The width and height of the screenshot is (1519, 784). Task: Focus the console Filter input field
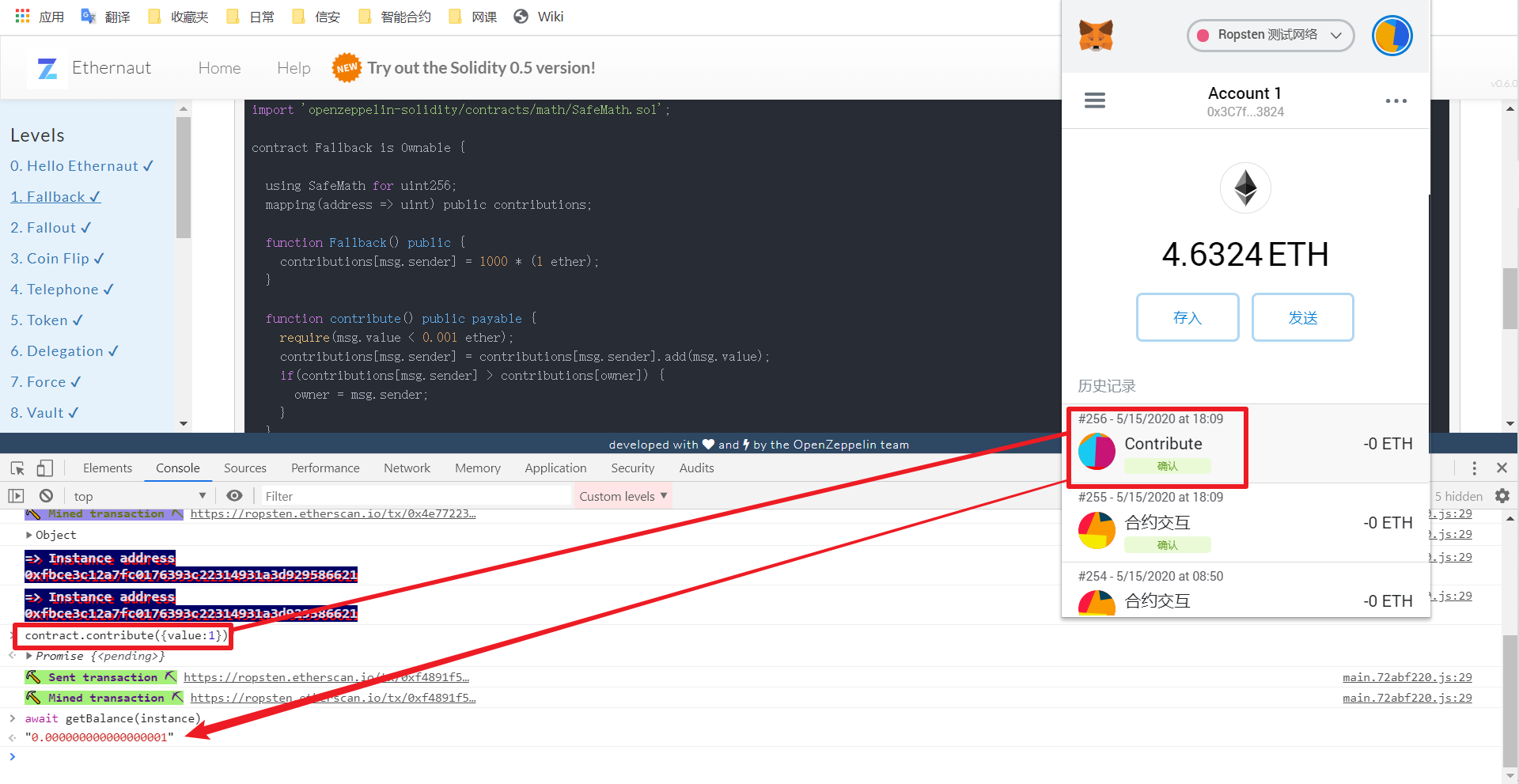[x=416, y=496]
